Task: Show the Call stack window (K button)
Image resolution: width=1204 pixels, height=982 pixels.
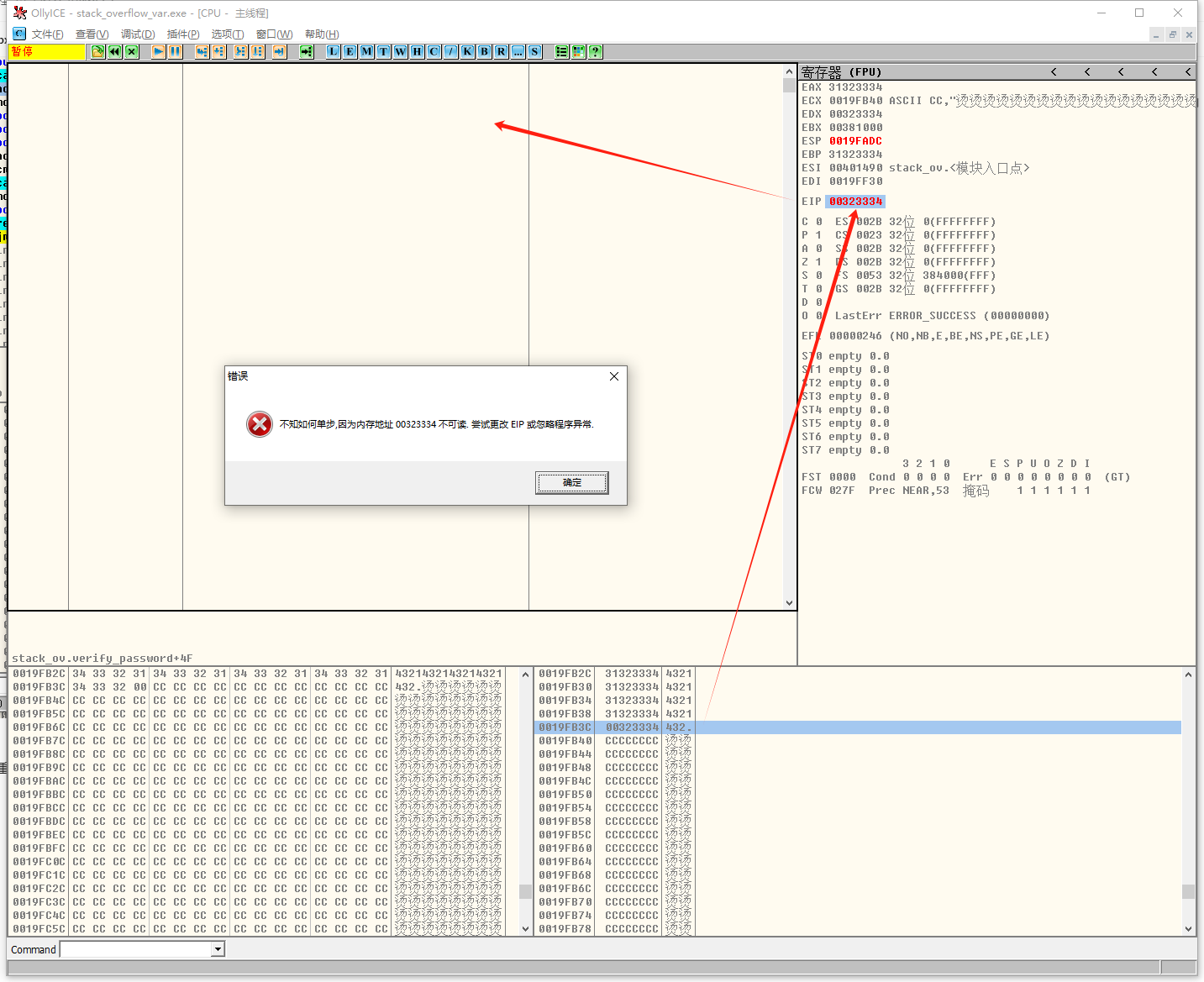Action: 467,52
